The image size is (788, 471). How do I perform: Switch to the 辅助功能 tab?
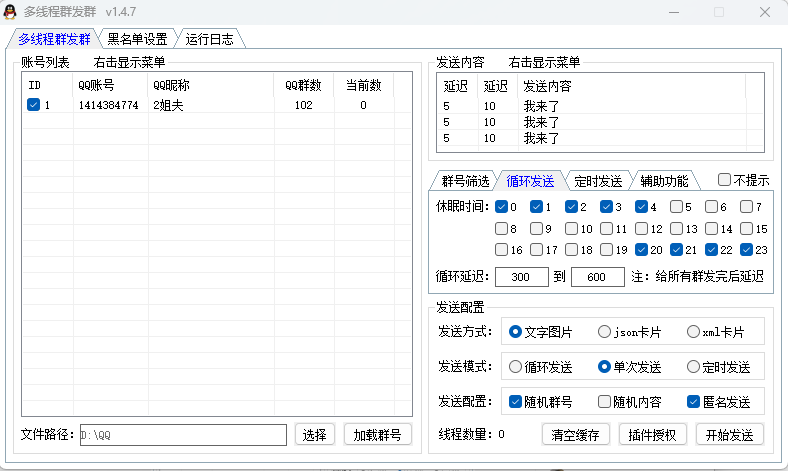[x=664, y=181]
